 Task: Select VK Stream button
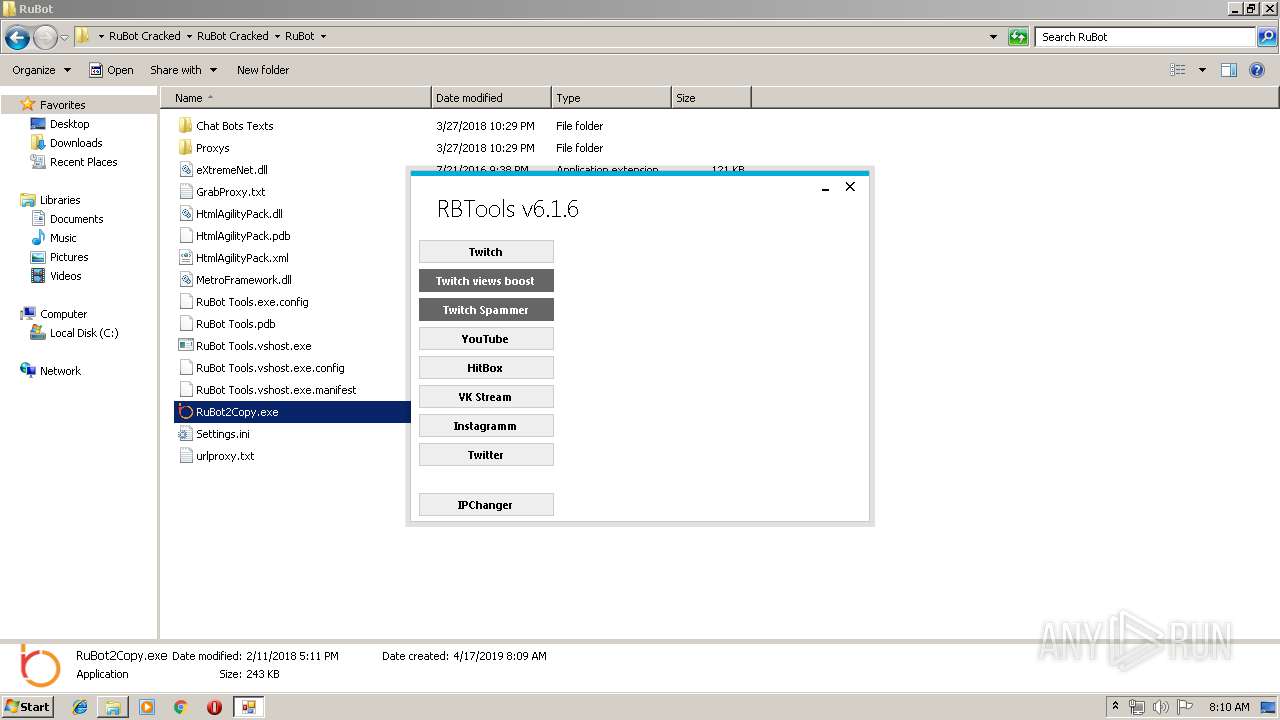pyautogui.click(x=486, y=397)
